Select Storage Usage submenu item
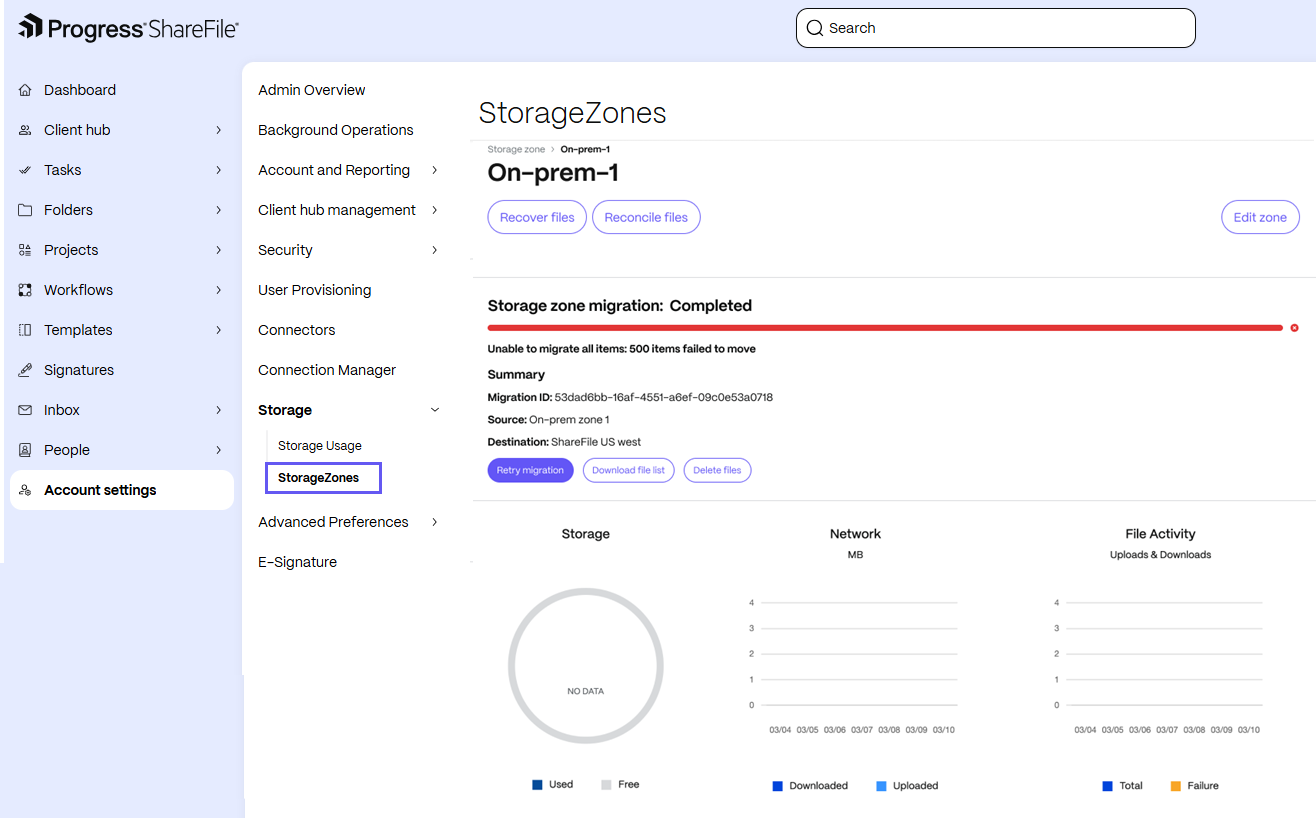The image size is (1316, 818). [320, 446]
